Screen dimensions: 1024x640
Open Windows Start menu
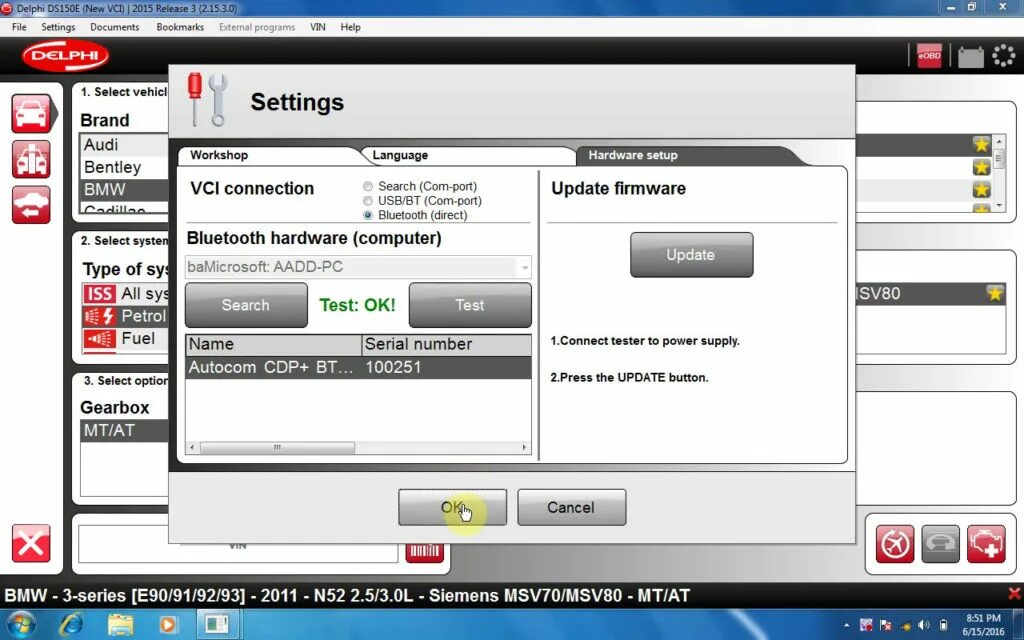(20, 624)
